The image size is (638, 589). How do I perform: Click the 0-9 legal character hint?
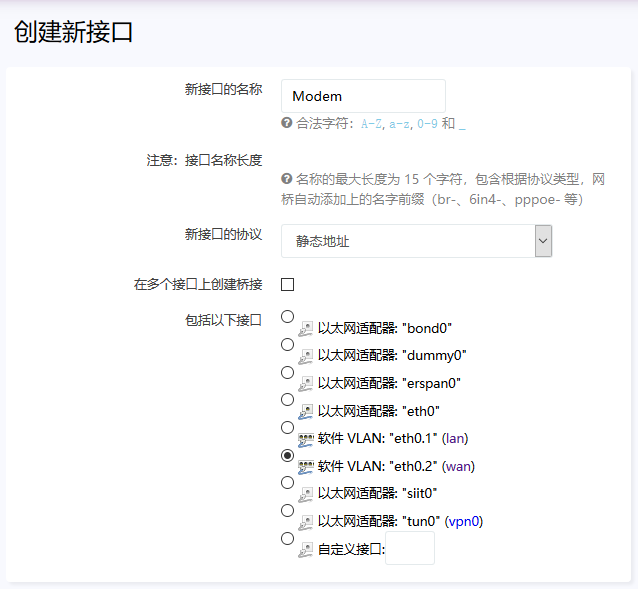coord(427,123)
